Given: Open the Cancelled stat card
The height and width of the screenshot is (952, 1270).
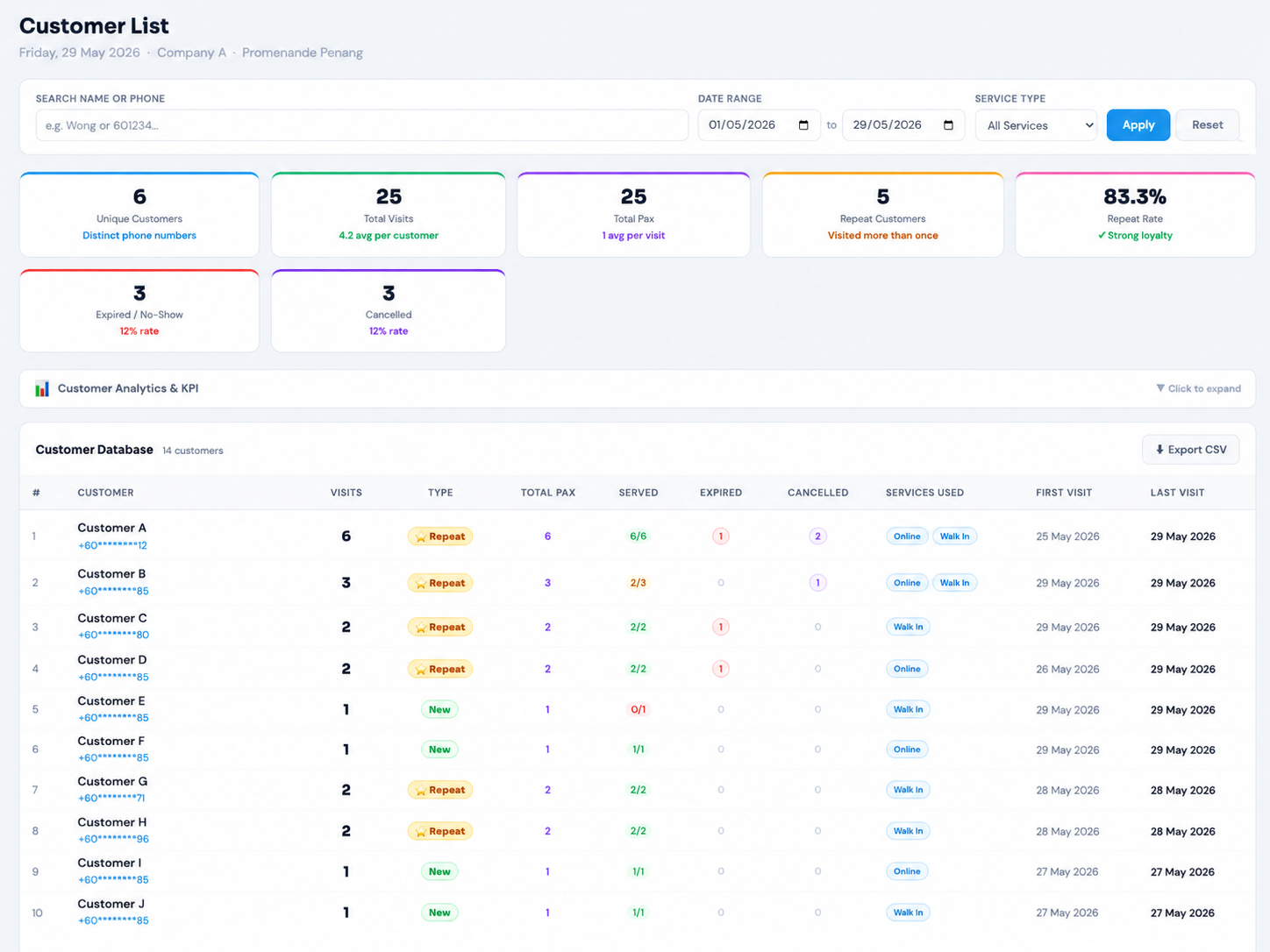Looking at the screenshot, I should pyautogui.click(x=389, y=311).
